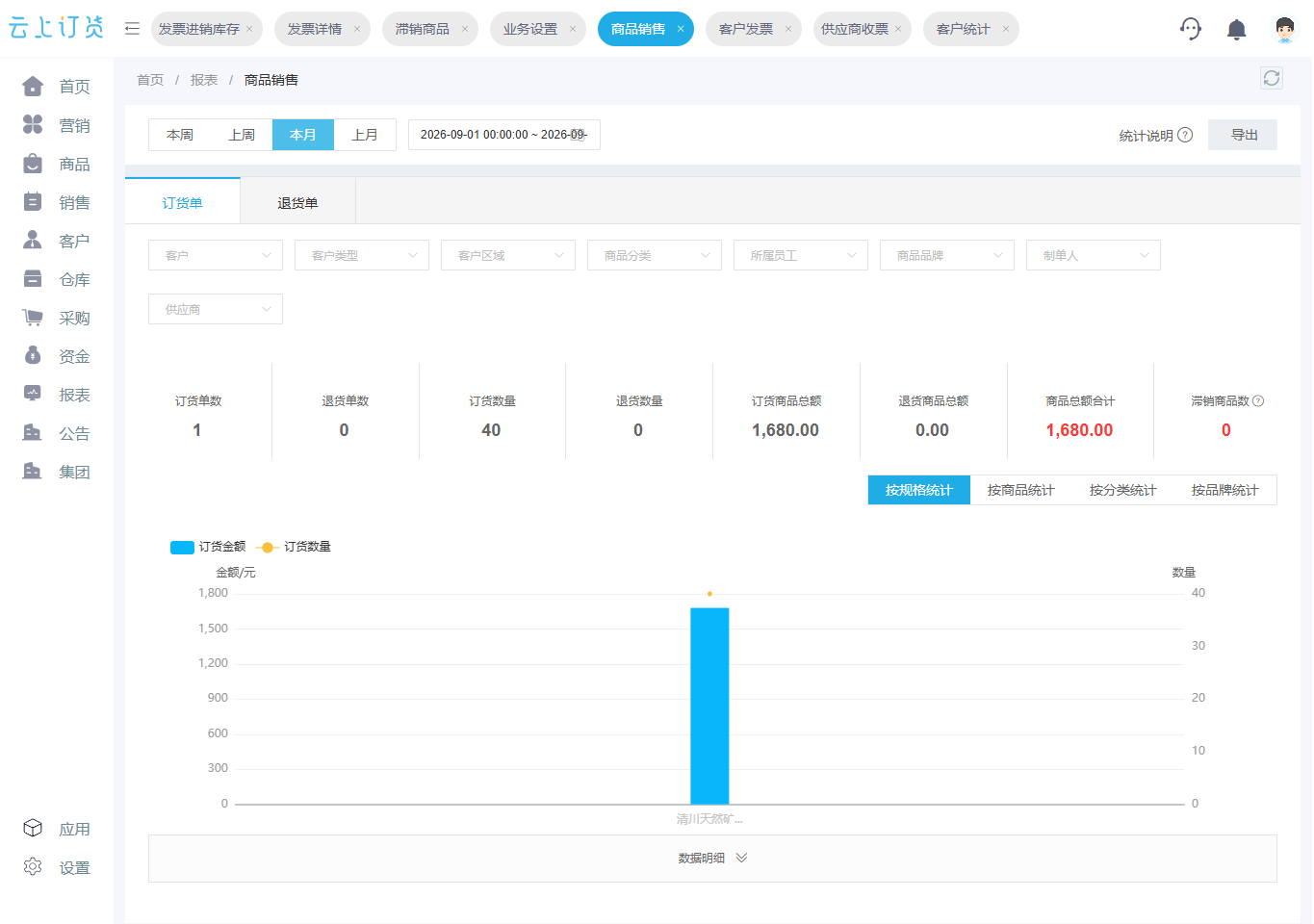Open the notification bell
The height and width of the screenshot is (924, 1314).
1237,29
